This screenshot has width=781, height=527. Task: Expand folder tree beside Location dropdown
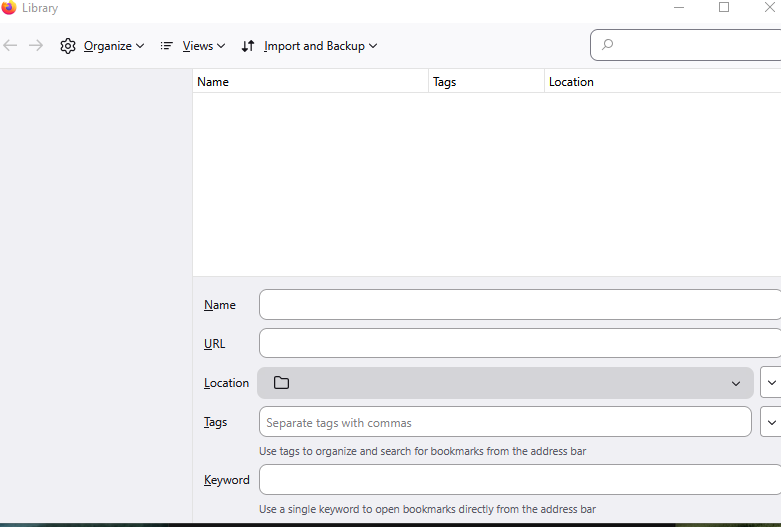tap(771, 383)
